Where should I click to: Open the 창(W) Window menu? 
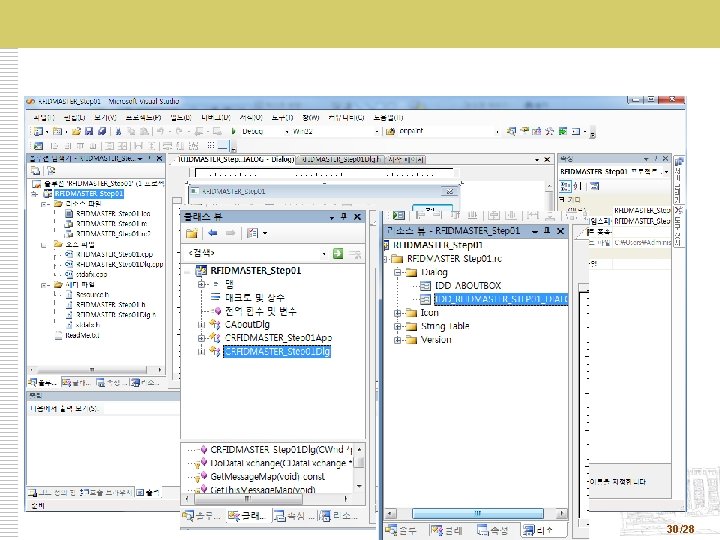coord(311,118)
